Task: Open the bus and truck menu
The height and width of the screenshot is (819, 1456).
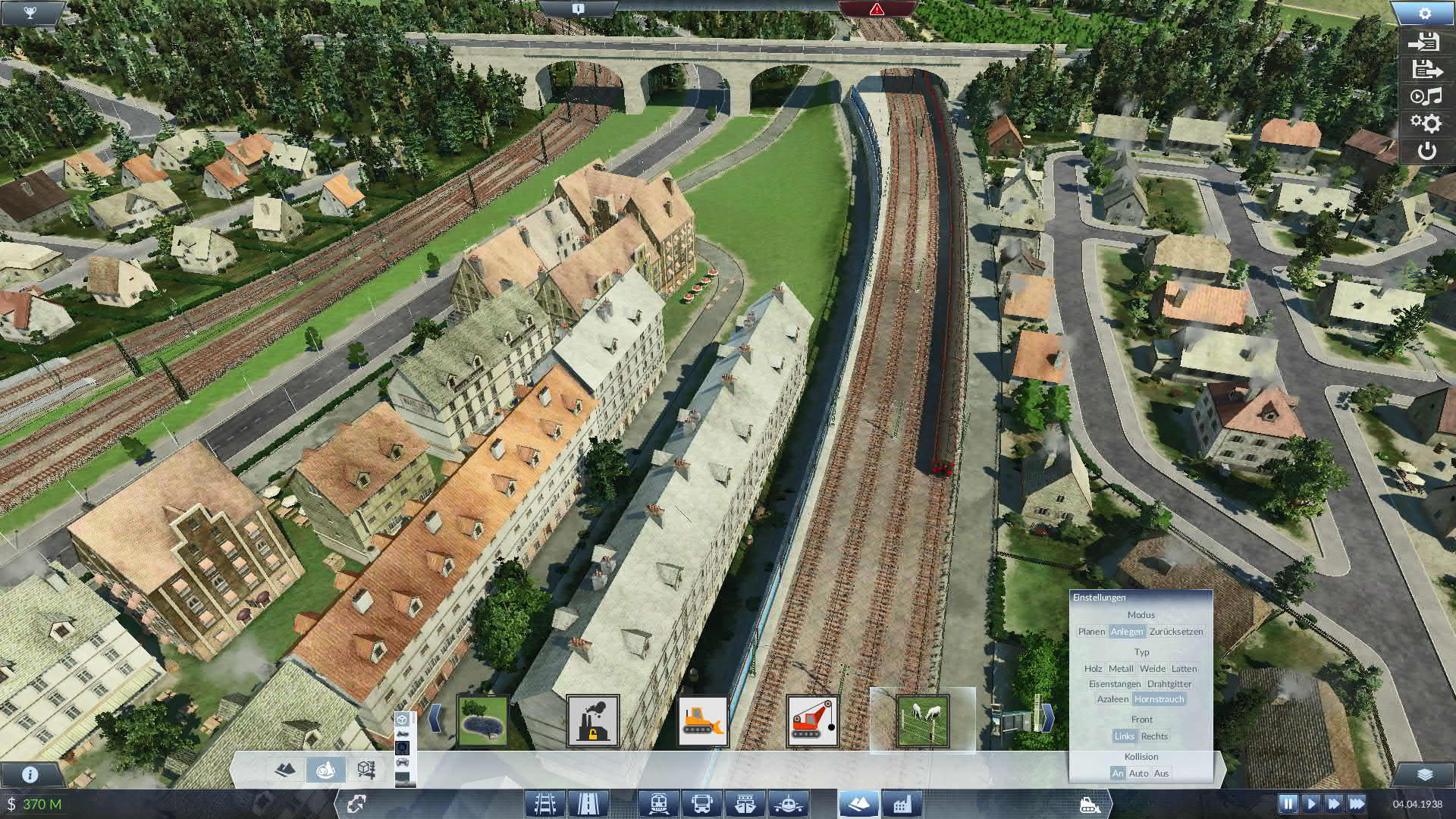Action: [701, 803]
